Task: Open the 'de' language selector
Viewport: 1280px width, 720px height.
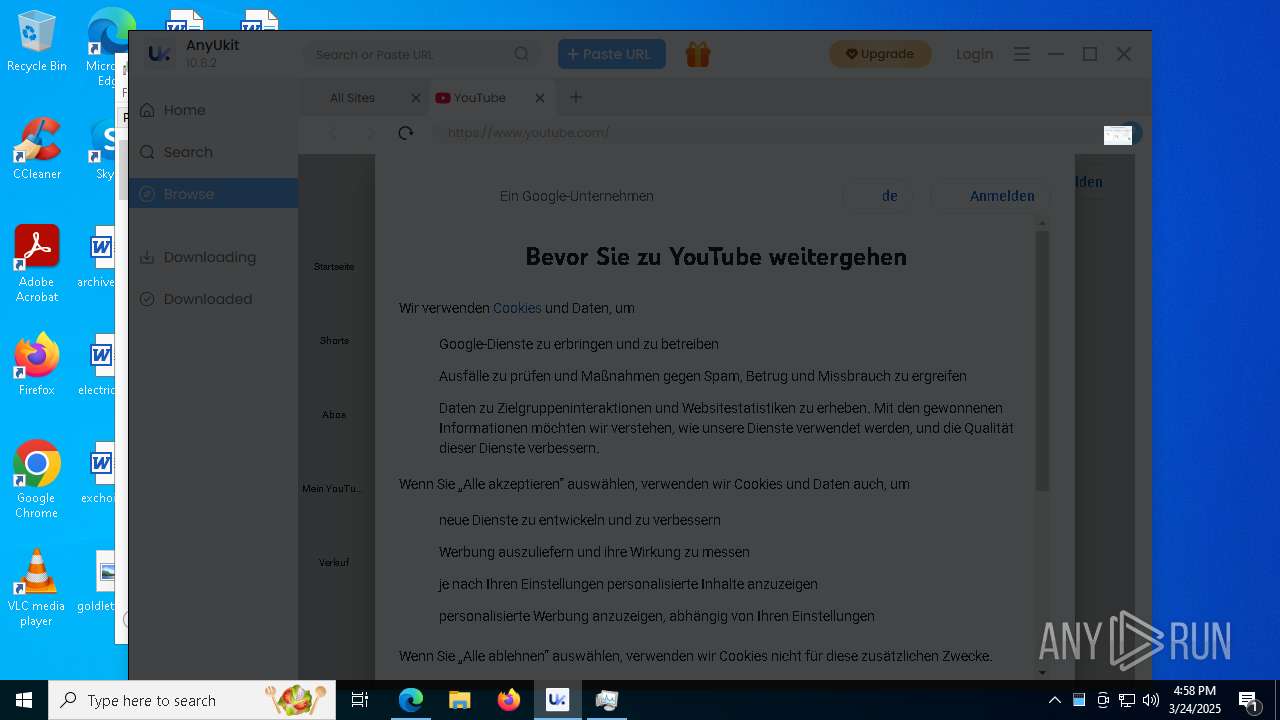Action: [878, 196]
